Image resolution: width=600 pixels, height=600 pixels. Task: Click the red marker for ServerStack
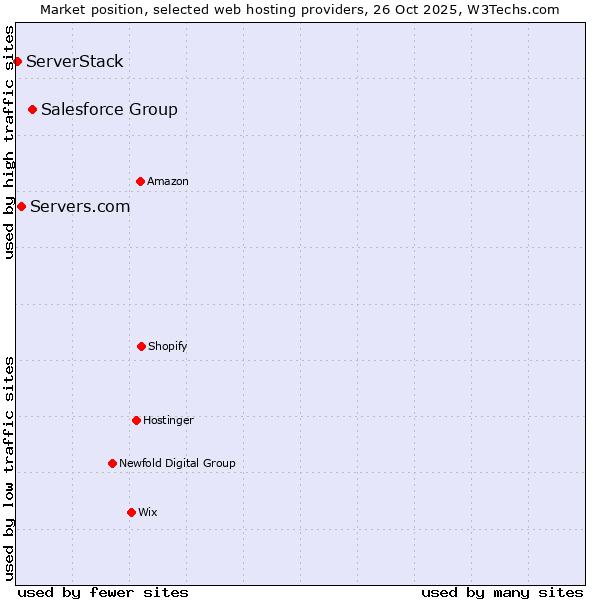coord(17,62)
